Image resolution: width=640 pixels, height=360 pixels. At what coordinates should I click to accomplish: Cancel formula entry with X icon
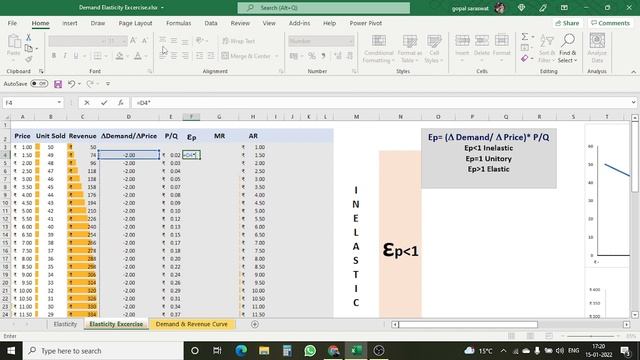pos(87,103)
